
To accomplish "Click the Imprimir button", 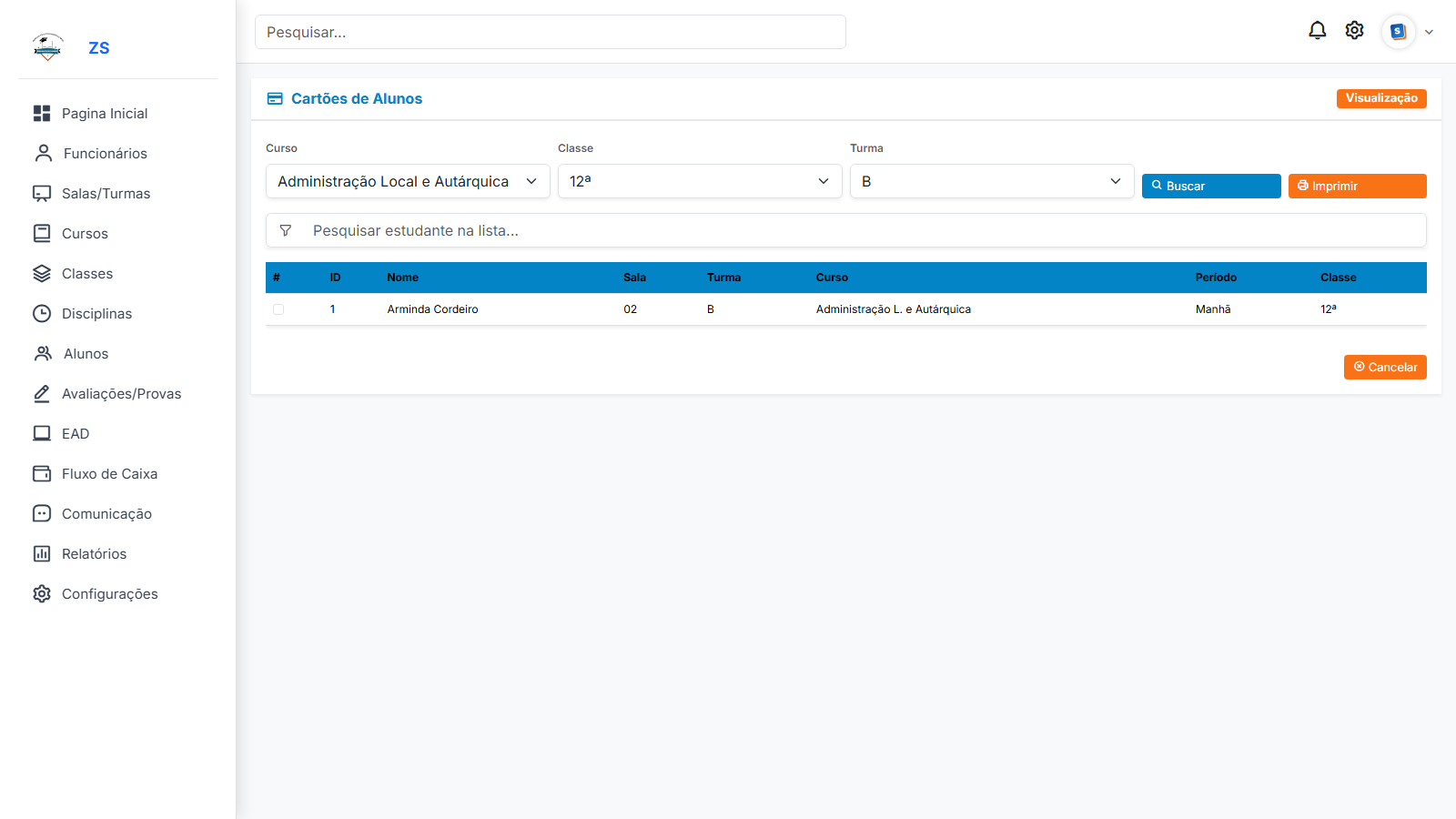I will (1357, 186).
